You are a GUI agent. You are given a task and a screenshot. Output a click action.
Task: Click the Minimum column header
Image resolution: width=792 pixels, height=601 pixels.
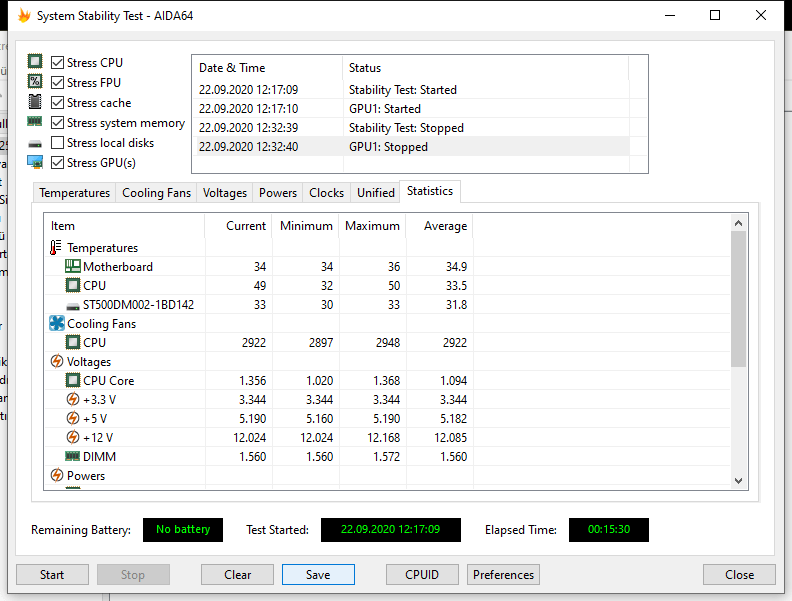306,226
